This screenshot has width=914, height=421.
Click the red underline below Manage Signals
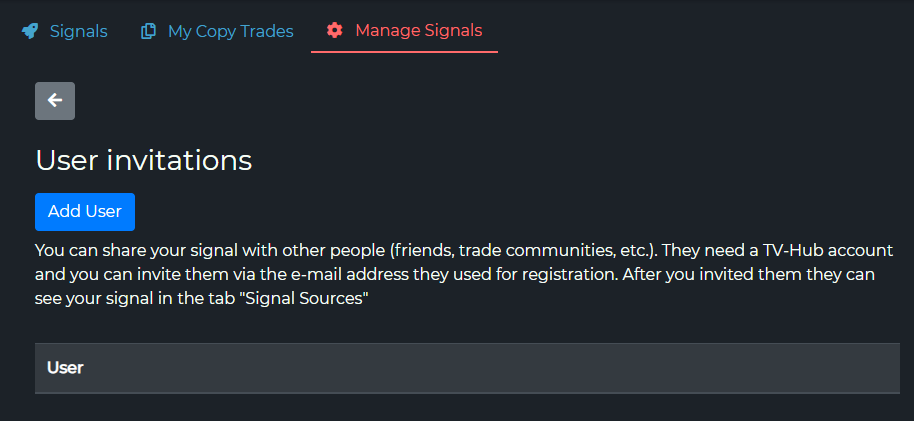click(404, 51)
